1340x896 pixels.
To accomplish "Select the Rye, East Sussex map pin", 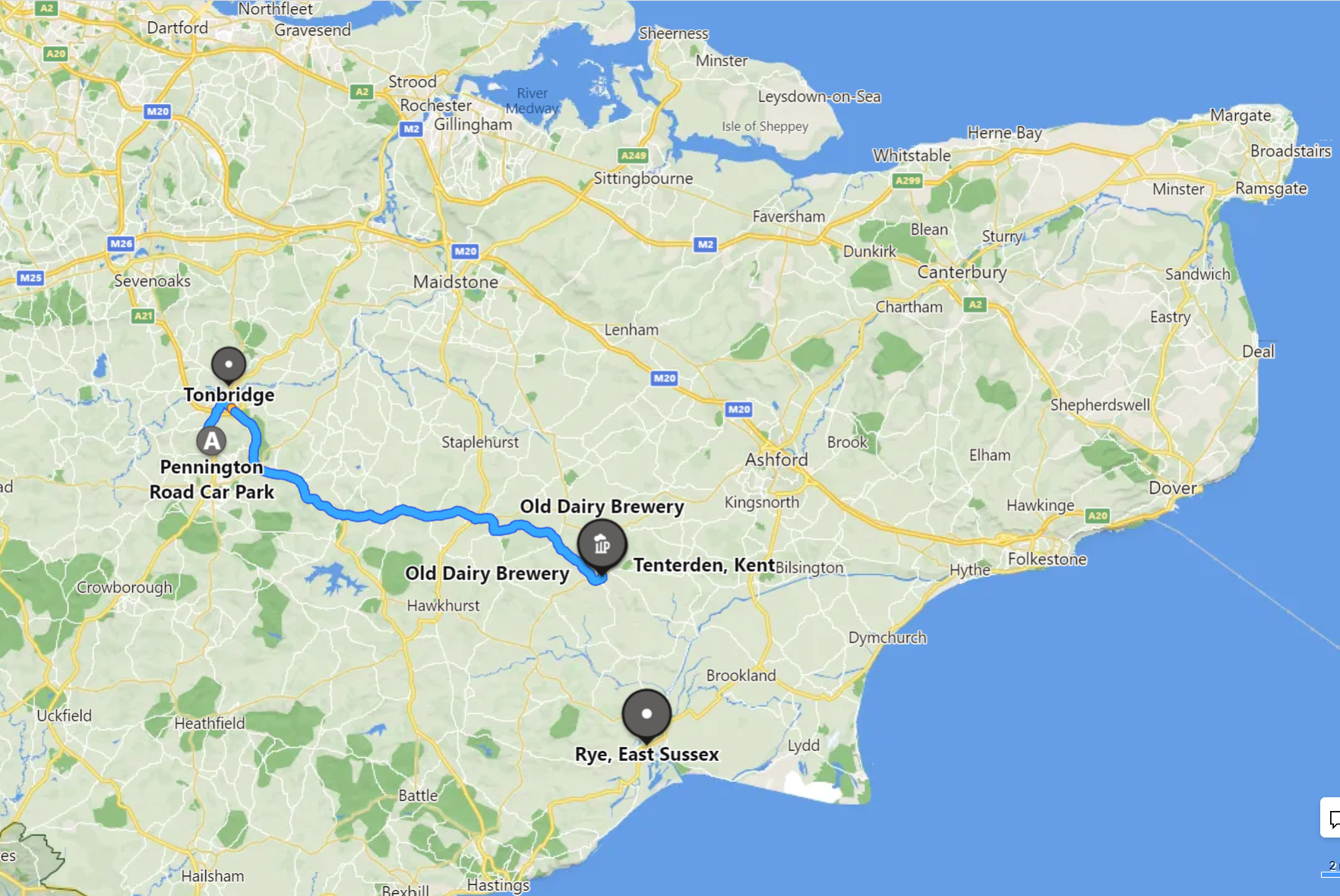I will click(646, 715).
